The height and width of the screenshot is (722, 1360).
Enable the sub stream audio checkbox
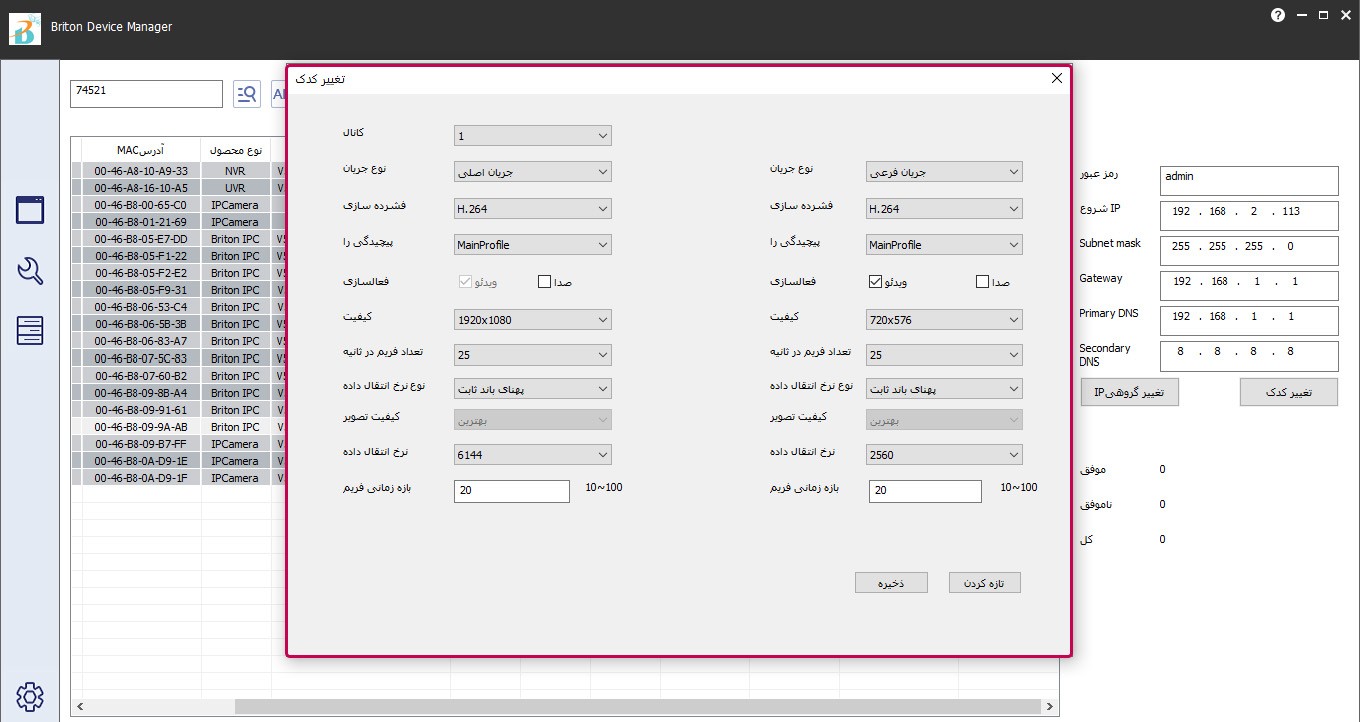point(982,282)
